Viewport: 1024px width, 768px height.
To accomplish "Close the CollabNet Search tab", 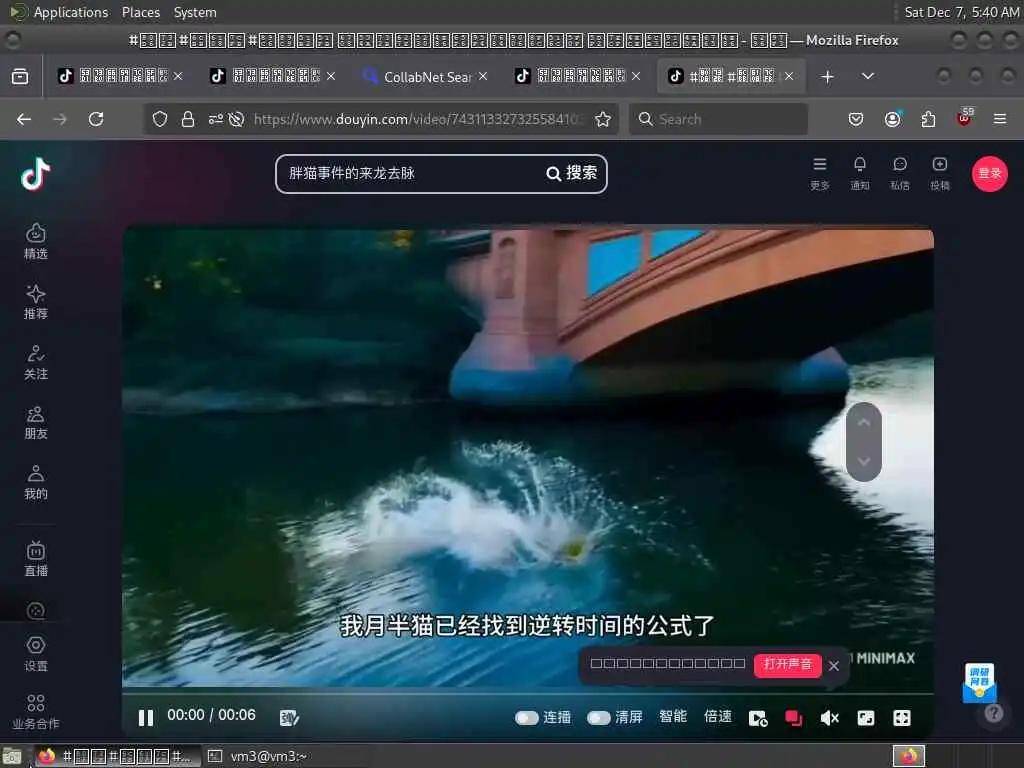I will pos(483,76).
